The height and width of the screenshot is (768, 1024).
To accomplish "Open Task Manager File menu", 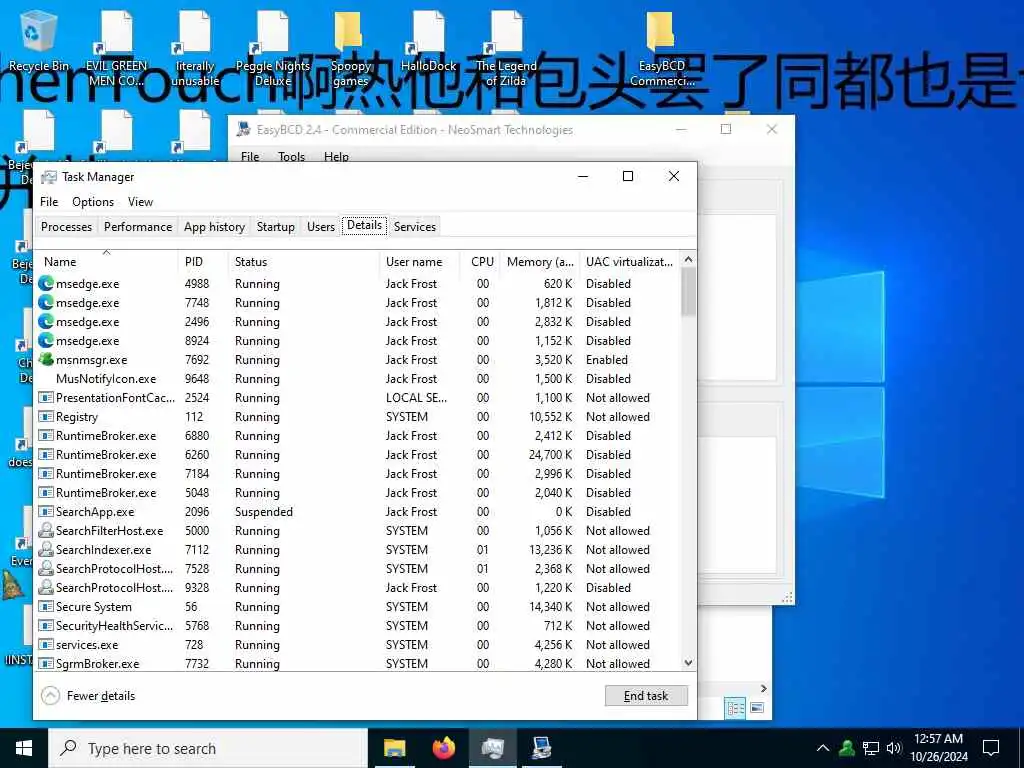I will pos(49,202).
